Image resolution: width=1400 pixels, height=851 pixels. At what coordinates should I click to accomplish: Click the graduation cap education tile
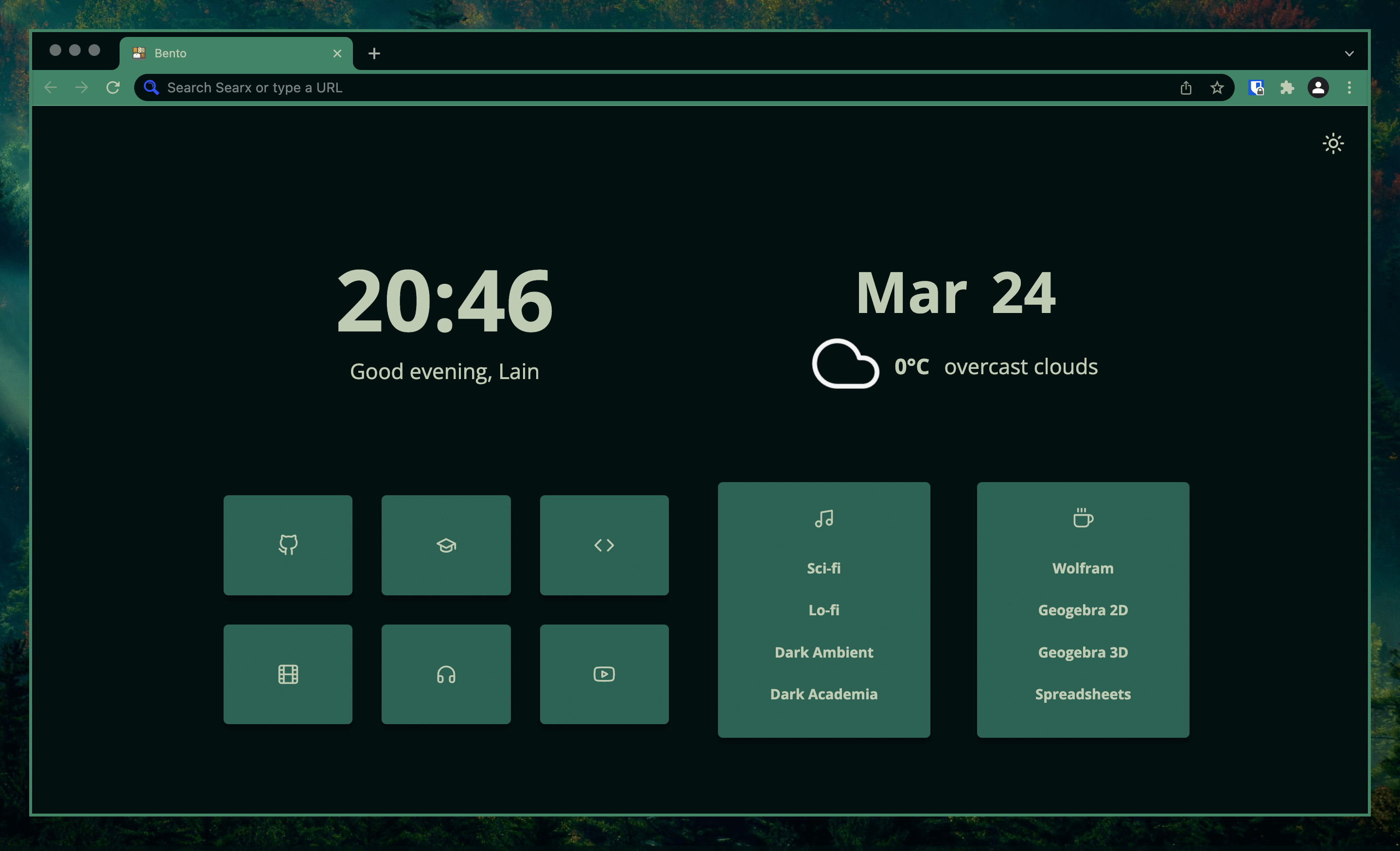445,545
